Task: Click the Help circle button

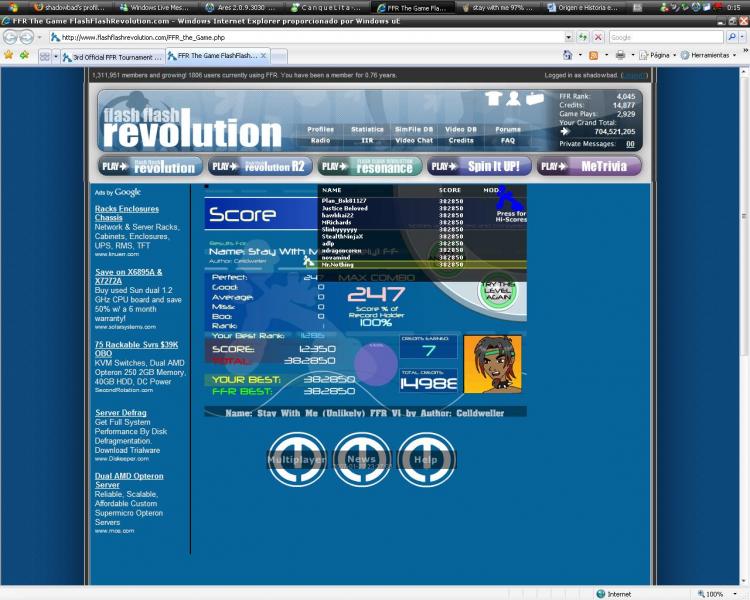Action: (x=426, y=460)
